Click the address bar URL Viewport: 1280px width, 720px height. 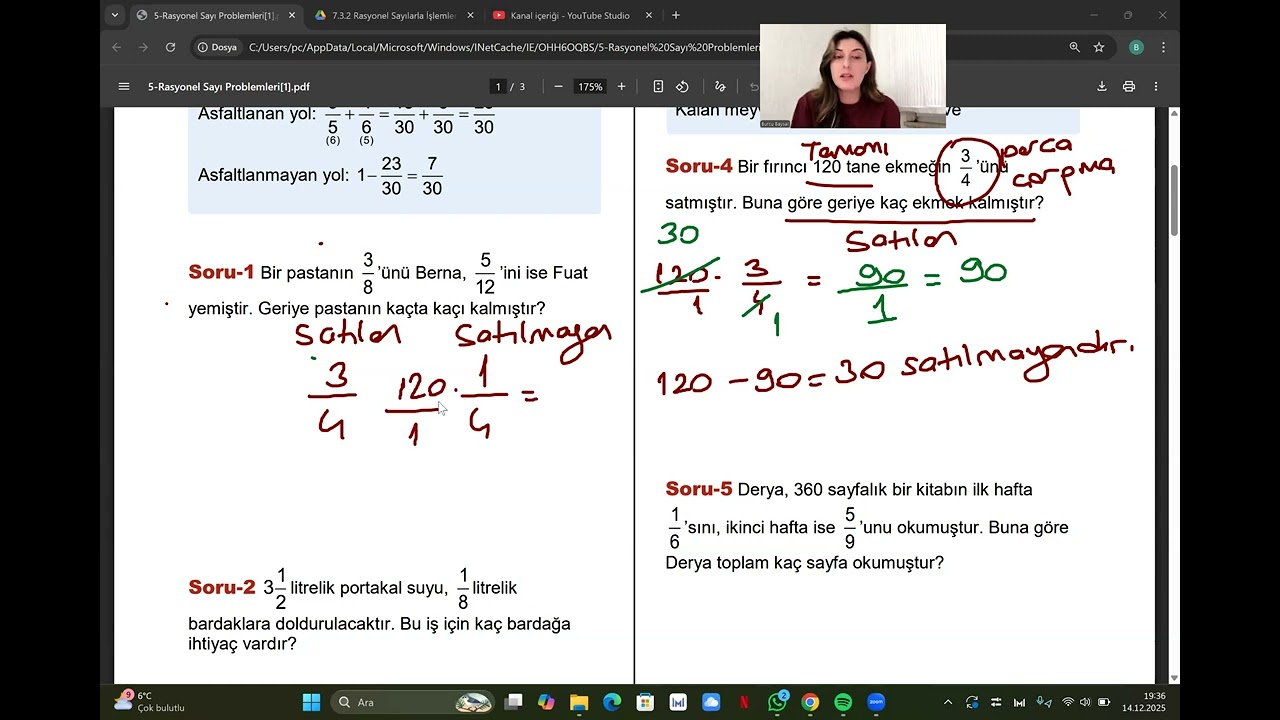tap(504, 47)
